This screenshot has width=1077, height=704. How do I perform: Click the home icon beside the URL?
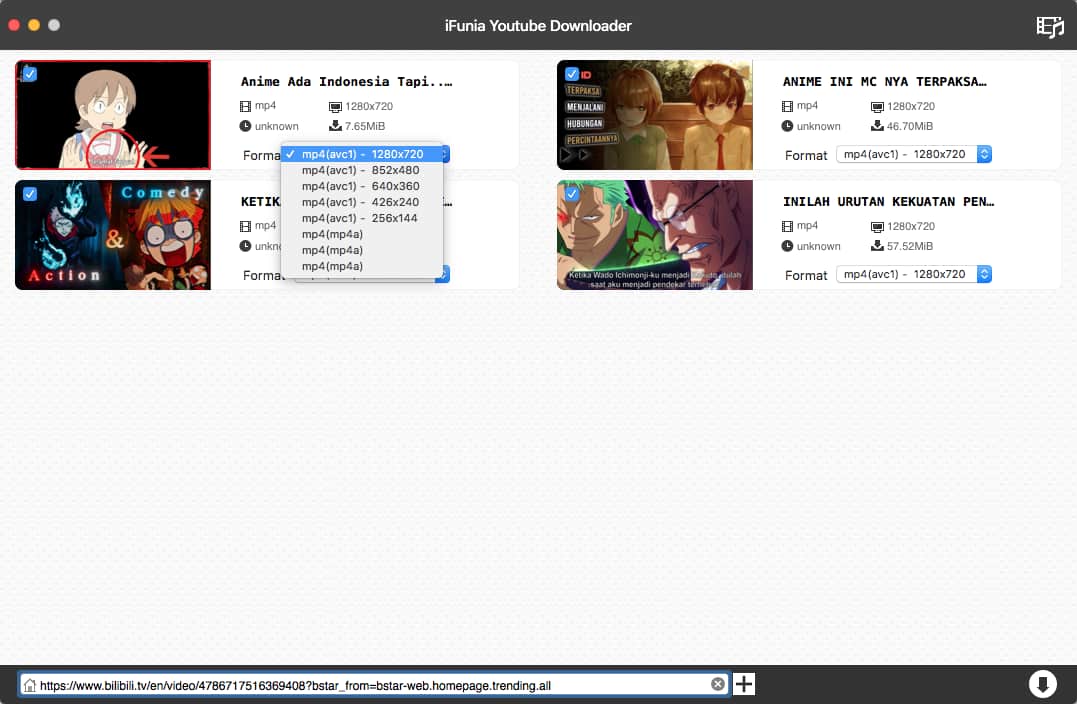pyautogui.click(x=30, y=685)
